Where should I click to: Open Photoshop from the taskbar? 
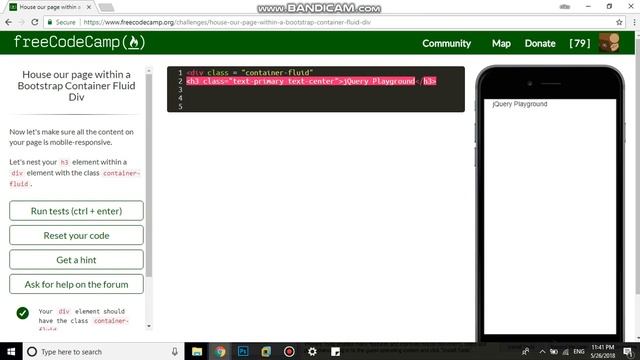[x=243, y=351]
